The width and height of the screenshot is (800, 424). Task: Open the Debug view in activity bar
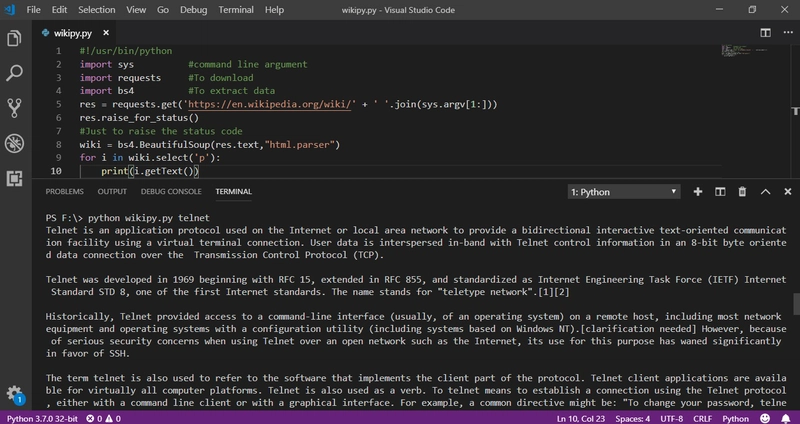[14, 144]
